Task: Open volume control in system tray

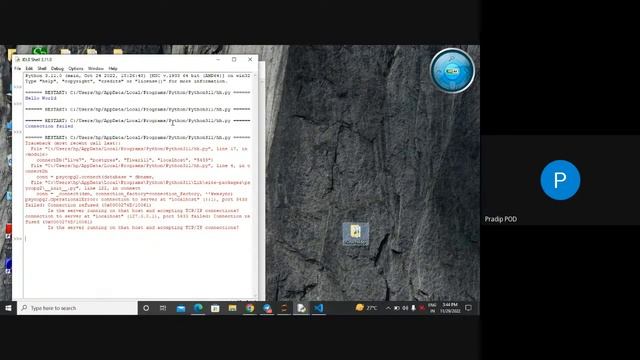Action: [x=405, y=308]
